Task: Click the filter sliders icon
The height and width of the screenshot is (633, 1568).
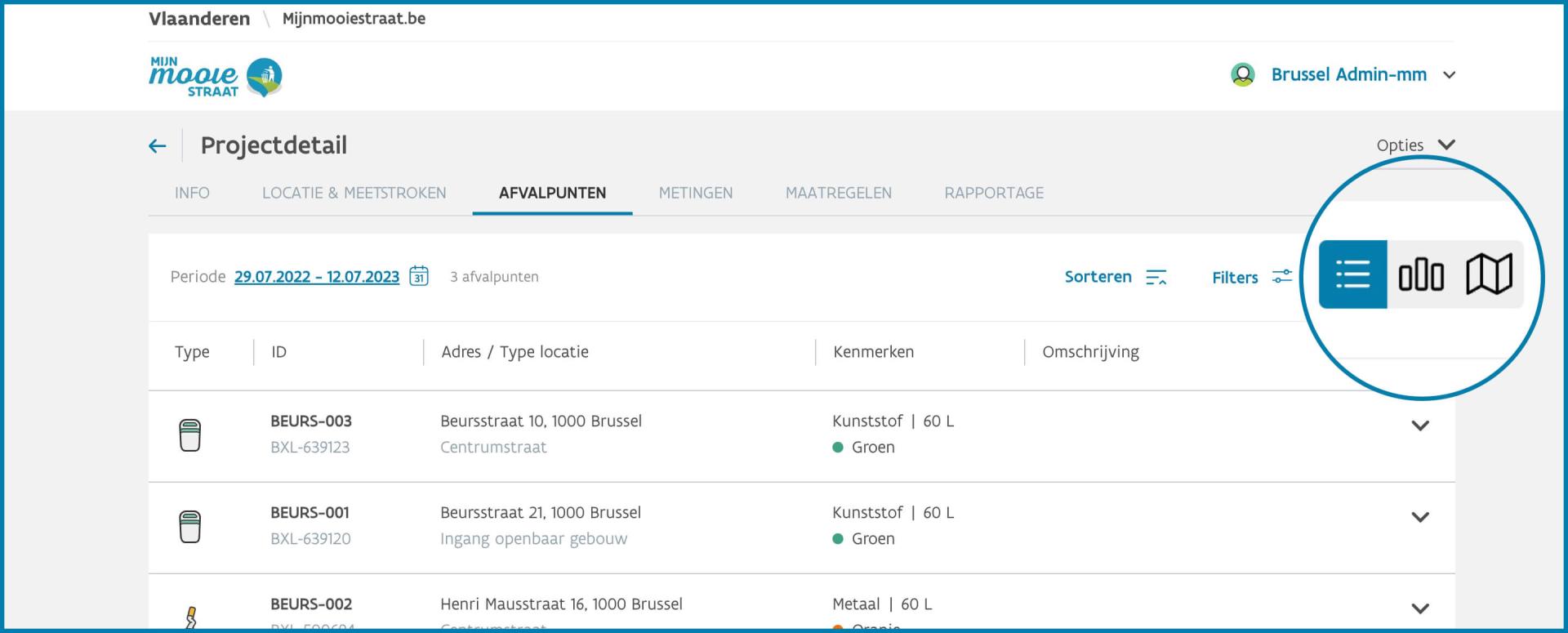Action: click(x=1282, y=277)
